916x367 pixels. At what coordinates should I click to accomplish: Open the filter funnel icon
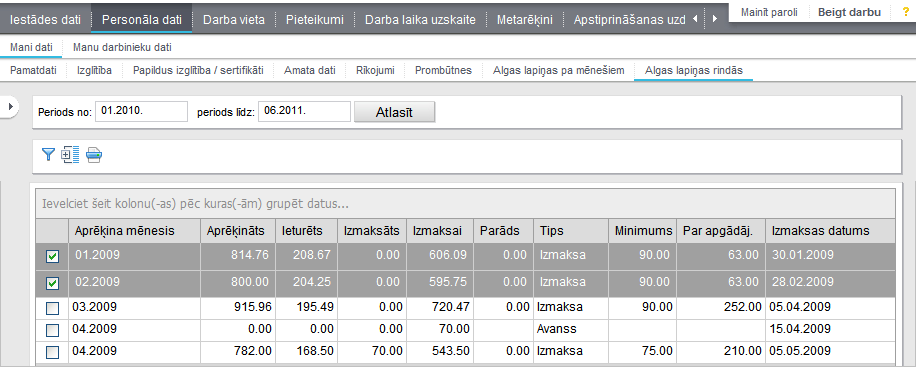48,155
